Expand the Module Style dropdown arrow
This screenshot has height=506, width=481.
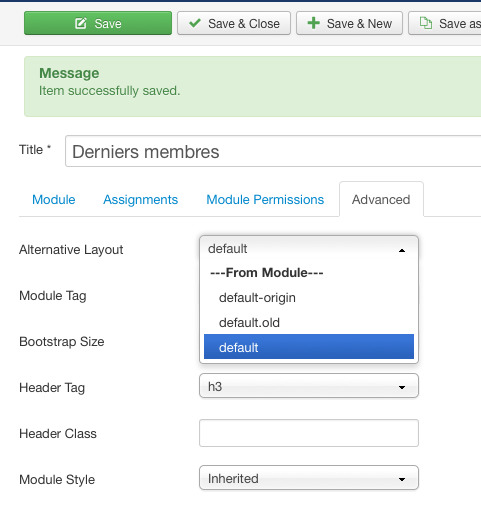pyautogui.click(x=402, y=479)
